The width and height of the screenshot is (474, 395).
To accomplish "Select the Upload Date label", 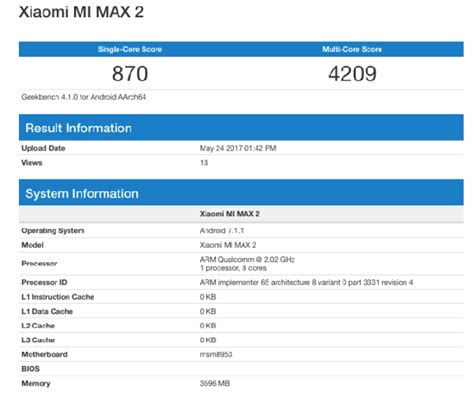I will click(43, 148).
